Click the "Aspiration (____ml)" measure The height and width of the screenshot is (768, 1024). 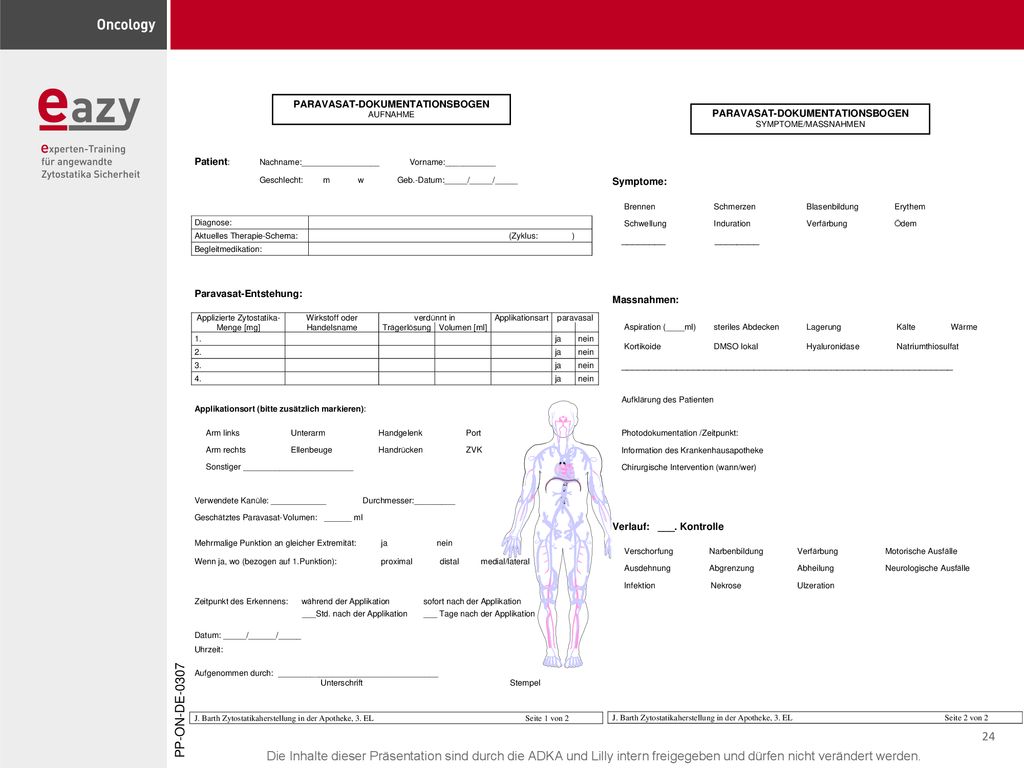click(x=660, y=327)
